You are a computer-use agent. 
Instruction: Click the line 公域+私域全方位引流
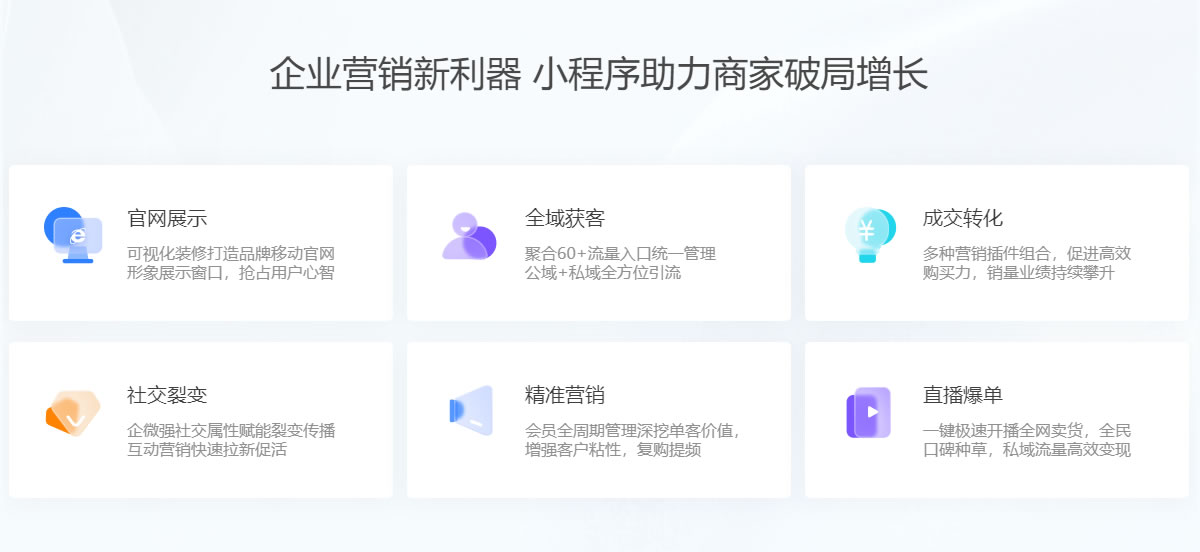[x=603, y=272]
